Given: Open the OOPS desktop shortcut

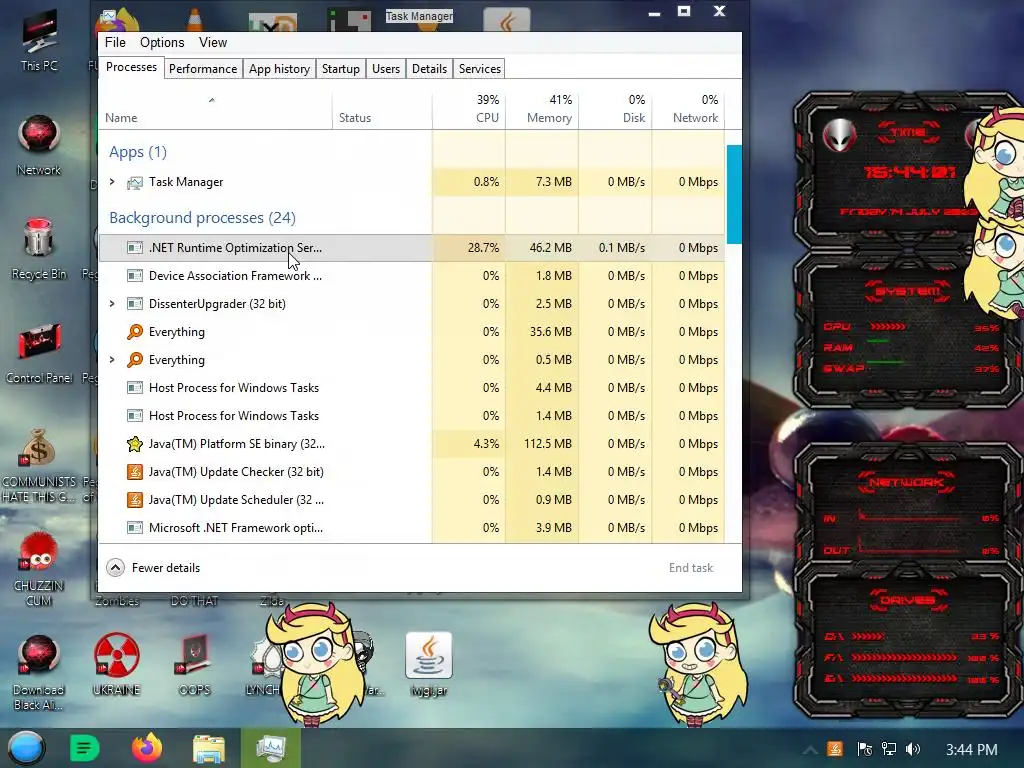Looking at the screenshot, I should tap(195, 664).
